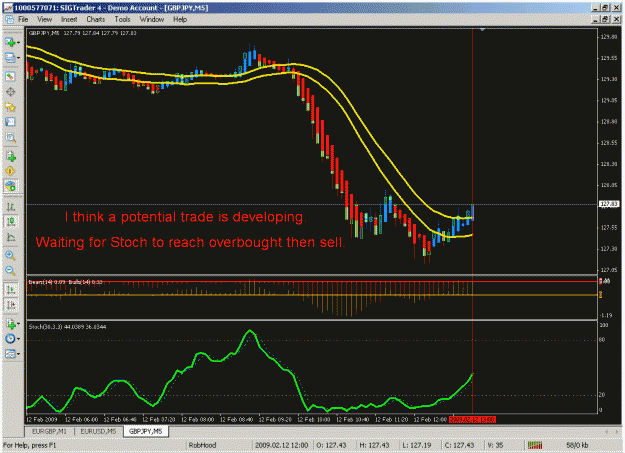Open the Help menu
Viewport: 625px width, 453px height.
(180, 19)
